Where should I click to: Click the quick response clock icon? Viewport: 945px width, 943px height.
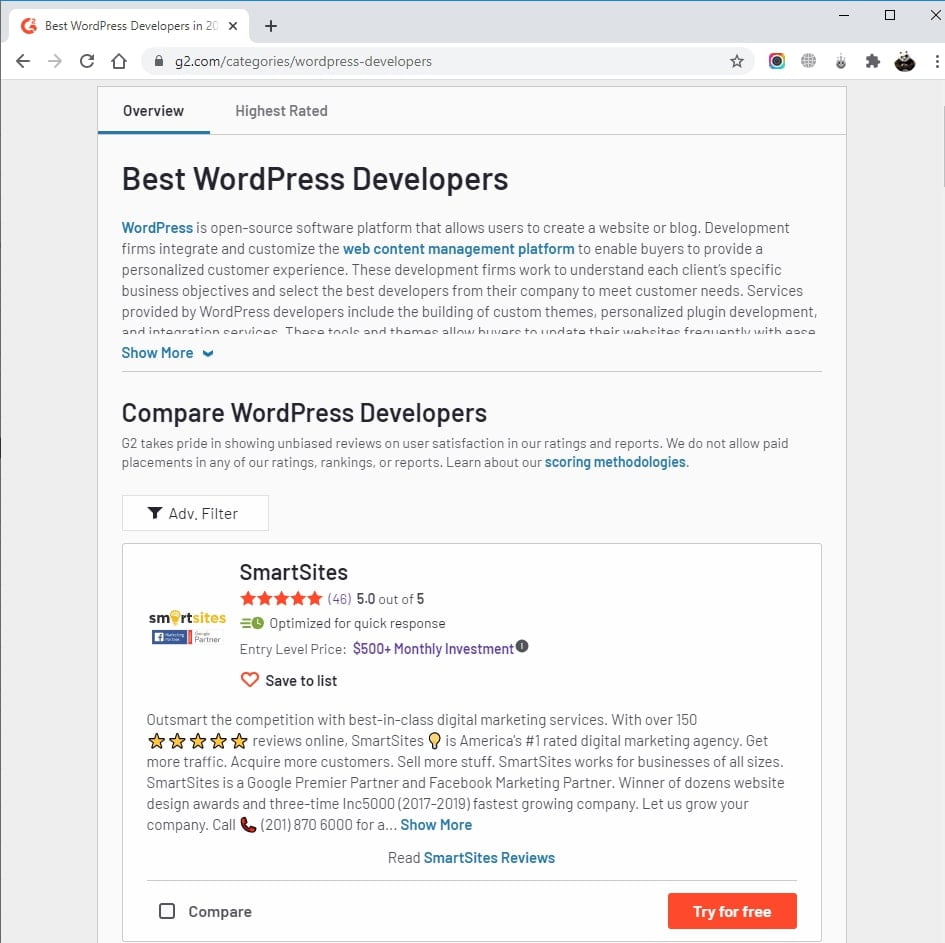click(252, 623)
